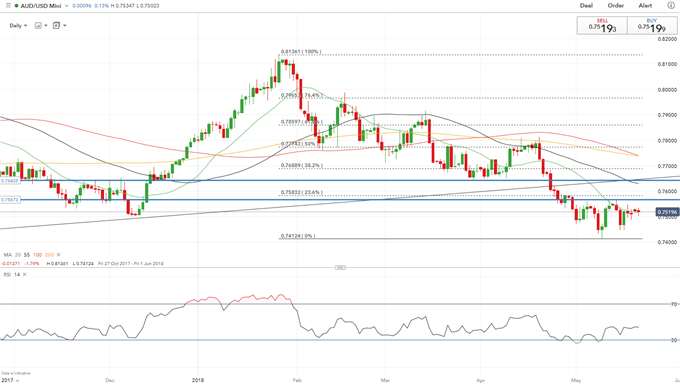
Task: Remove the MA indicator with its X
Action: pos(59,255)
